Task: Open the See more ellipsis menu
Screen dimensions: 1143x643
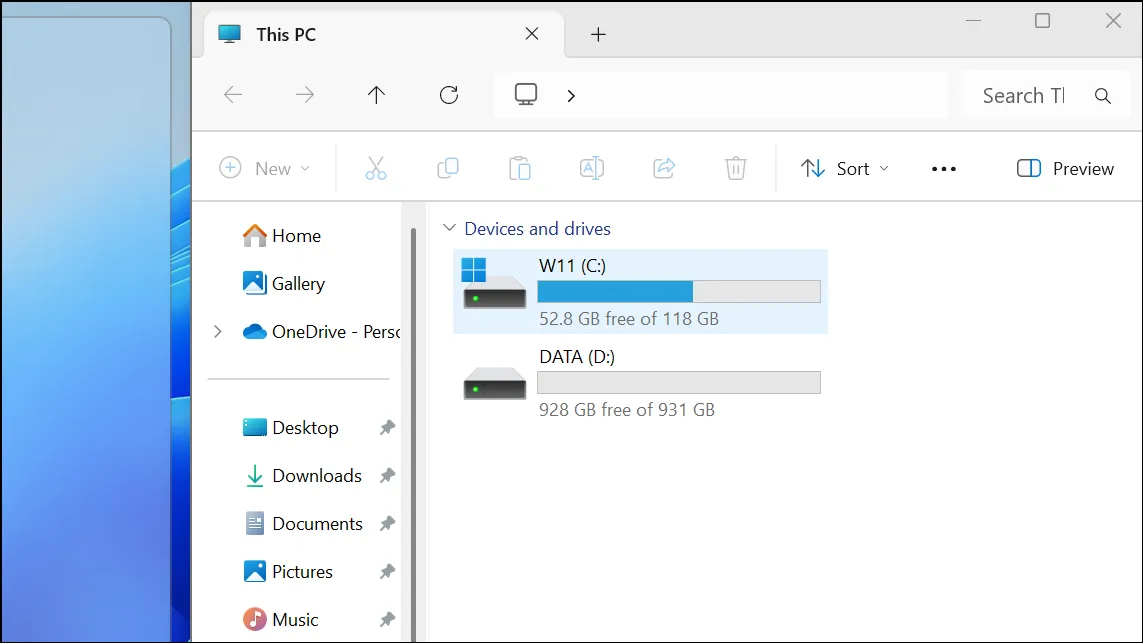Action: click(944, 169)
